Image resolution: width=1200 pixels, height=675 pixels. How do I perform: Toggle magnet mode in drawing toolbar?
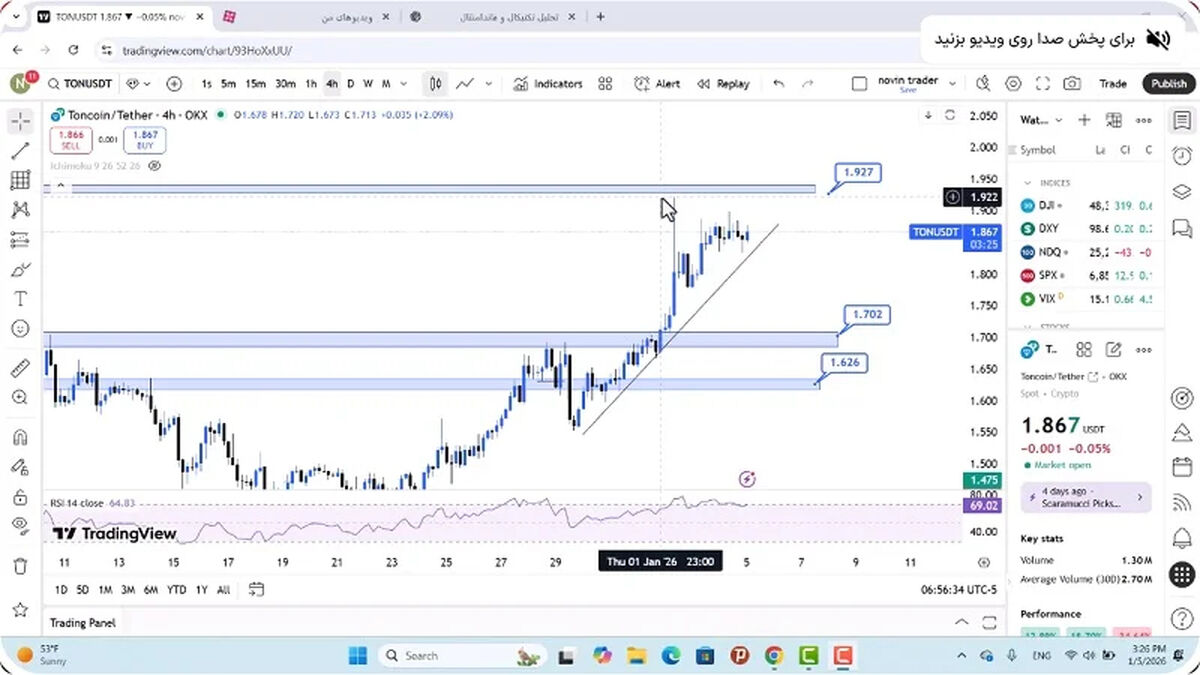[20, 437]
